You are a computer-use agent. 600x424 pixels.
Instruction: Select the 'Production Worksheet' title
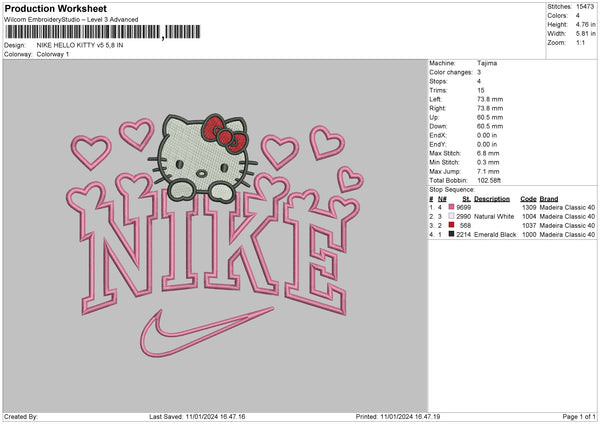(x=55, y=8)
